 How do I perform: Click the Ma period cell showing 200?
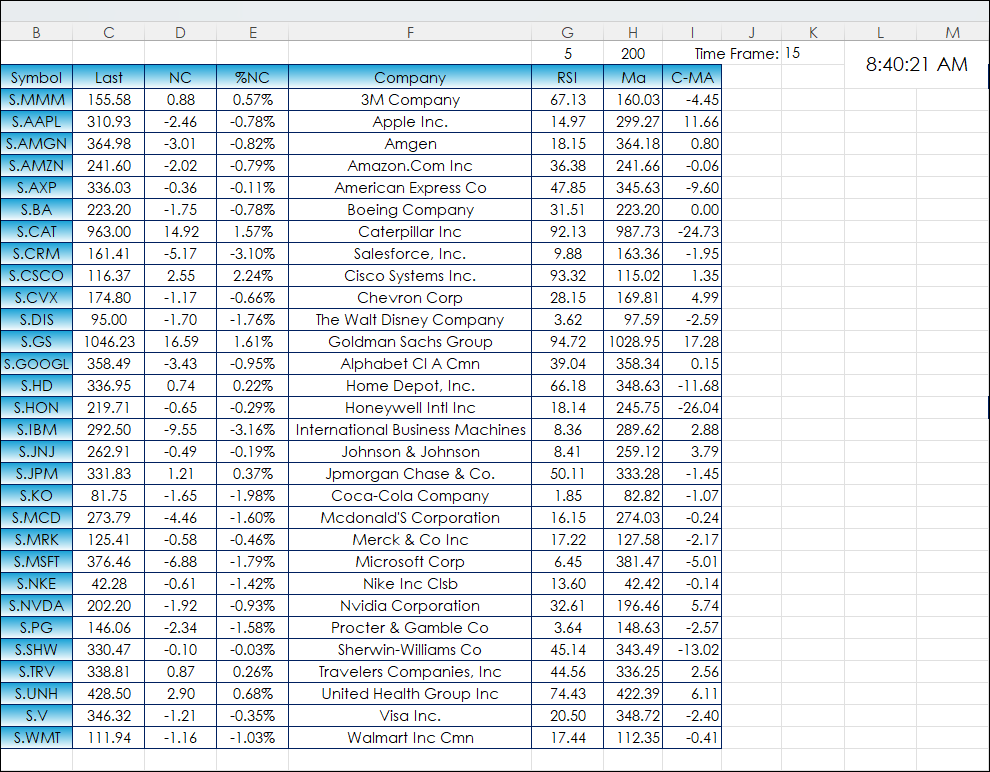point(633,54)
